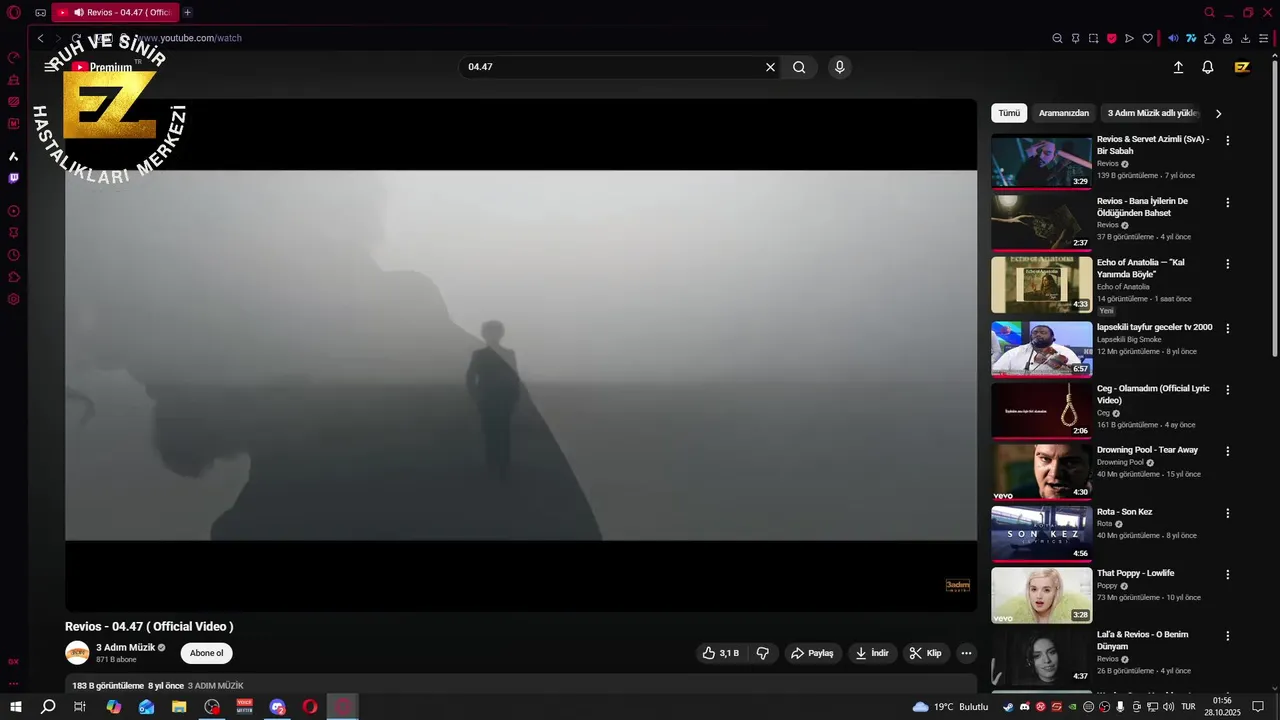Open Revios & Servet Azimli Bir Sabah thumbnail

pyautogui.click(x=1042, y=161)
